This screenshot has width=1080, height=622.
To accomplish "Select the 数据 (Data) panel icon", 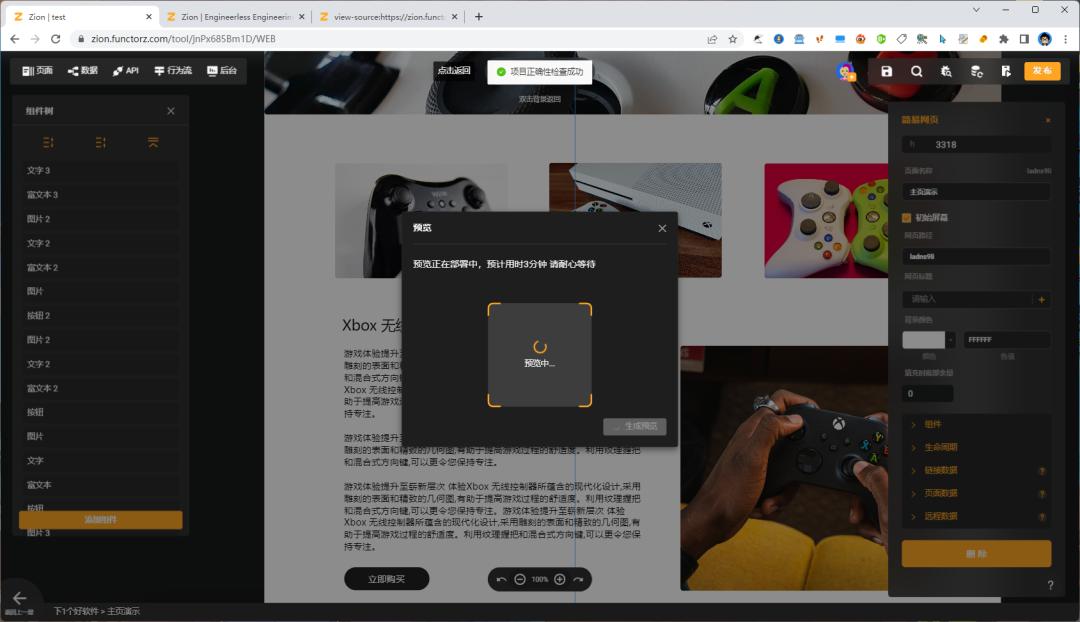I will (x=83, y=71).
